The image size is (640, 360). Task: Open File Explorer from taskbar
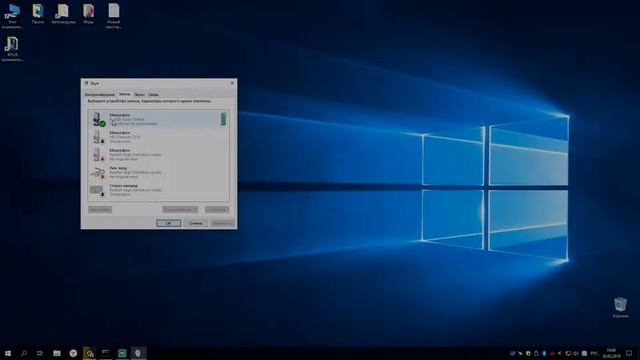coord(57,353)
